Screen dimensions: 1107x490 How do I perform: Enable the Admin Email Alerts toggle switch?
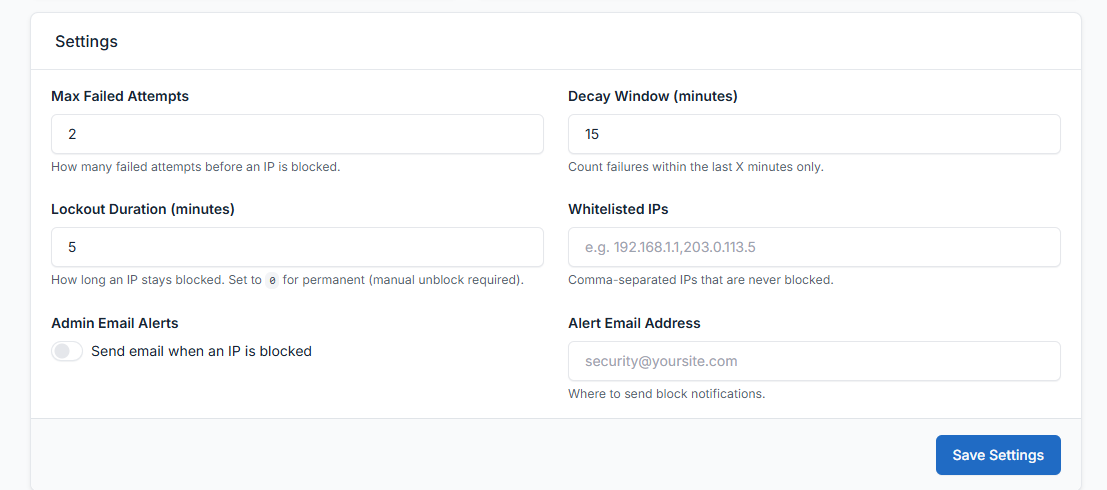67,351
